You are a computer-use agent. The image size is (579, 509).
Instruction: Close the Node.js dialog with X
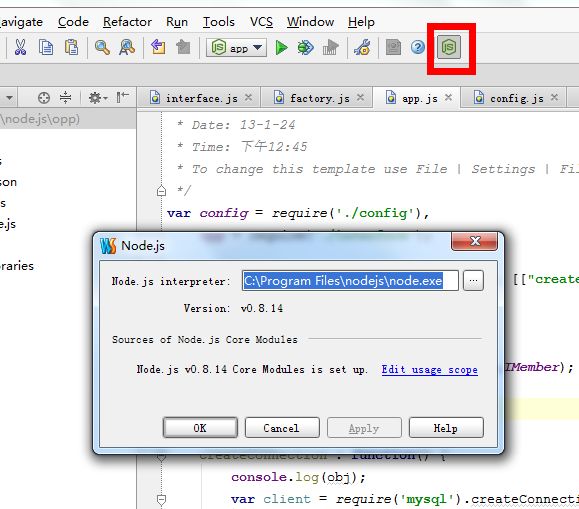click(x=474, y=241)
